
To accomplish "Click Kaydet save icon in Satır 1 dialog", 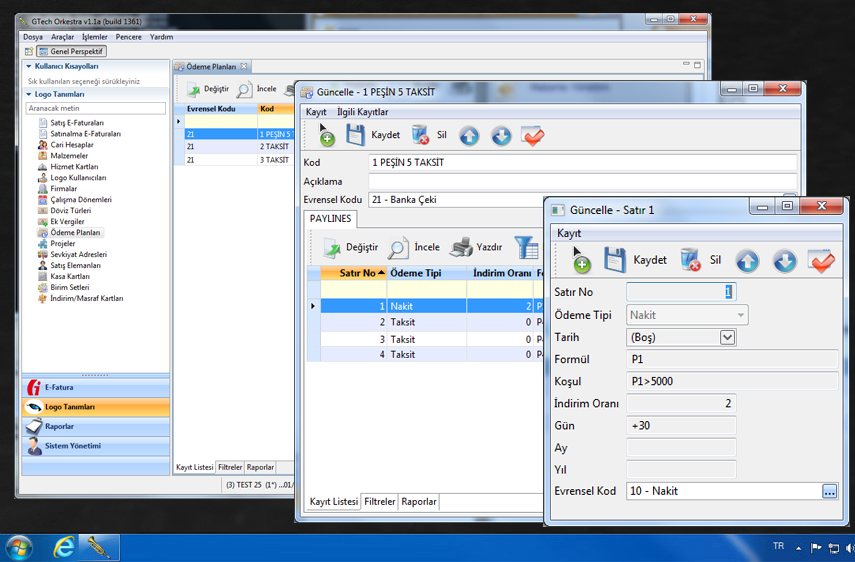I will point(614,260).
